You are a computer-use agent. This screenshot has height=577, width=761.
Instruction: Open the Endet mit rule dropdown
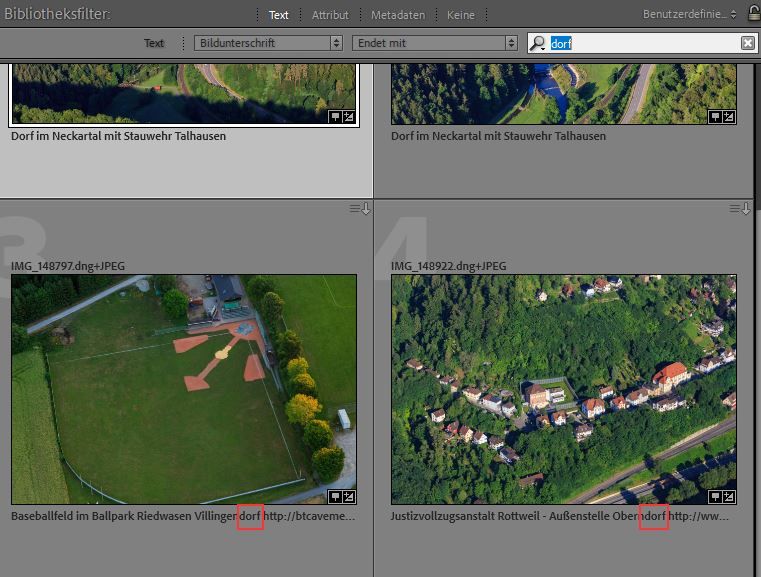(434, 43)
